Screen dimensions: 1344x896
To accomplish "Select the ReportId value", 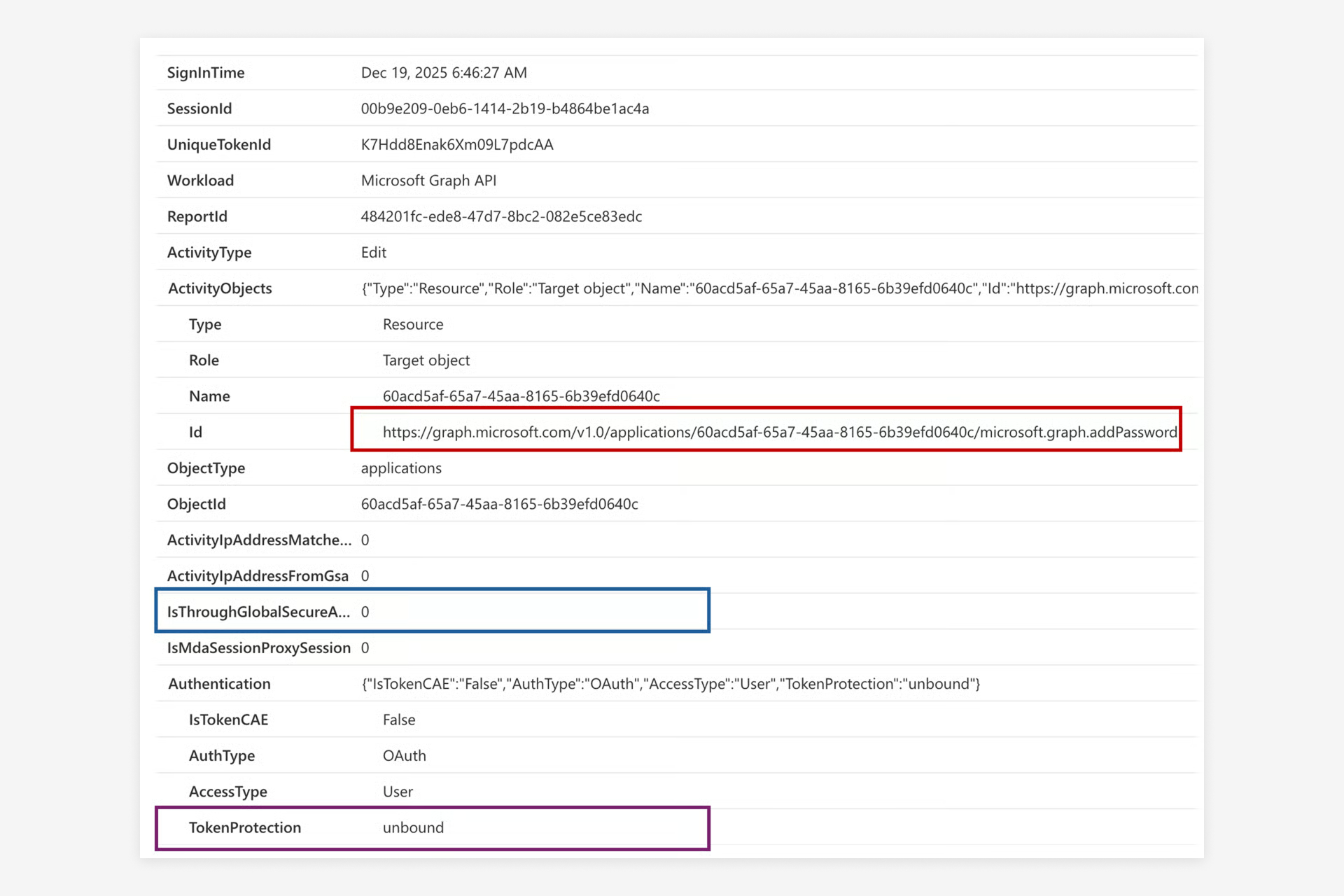I will point(501,216).
